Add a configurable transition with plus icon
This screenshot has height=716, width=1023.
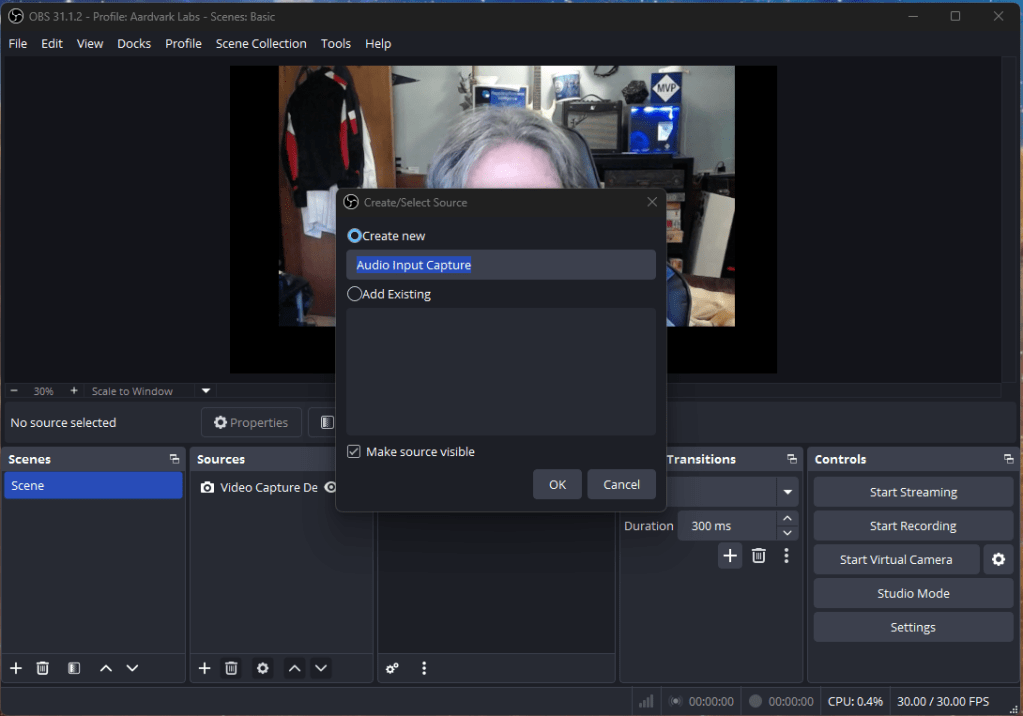click(x=731, y=556)
